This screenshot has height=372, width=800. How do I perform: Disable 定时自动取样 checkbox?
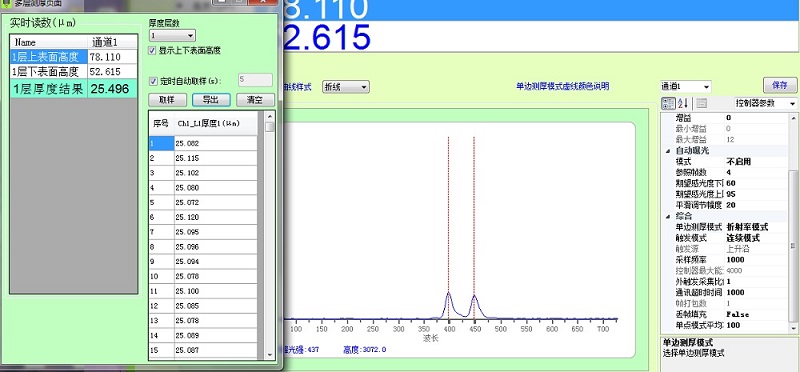(152, 81)
